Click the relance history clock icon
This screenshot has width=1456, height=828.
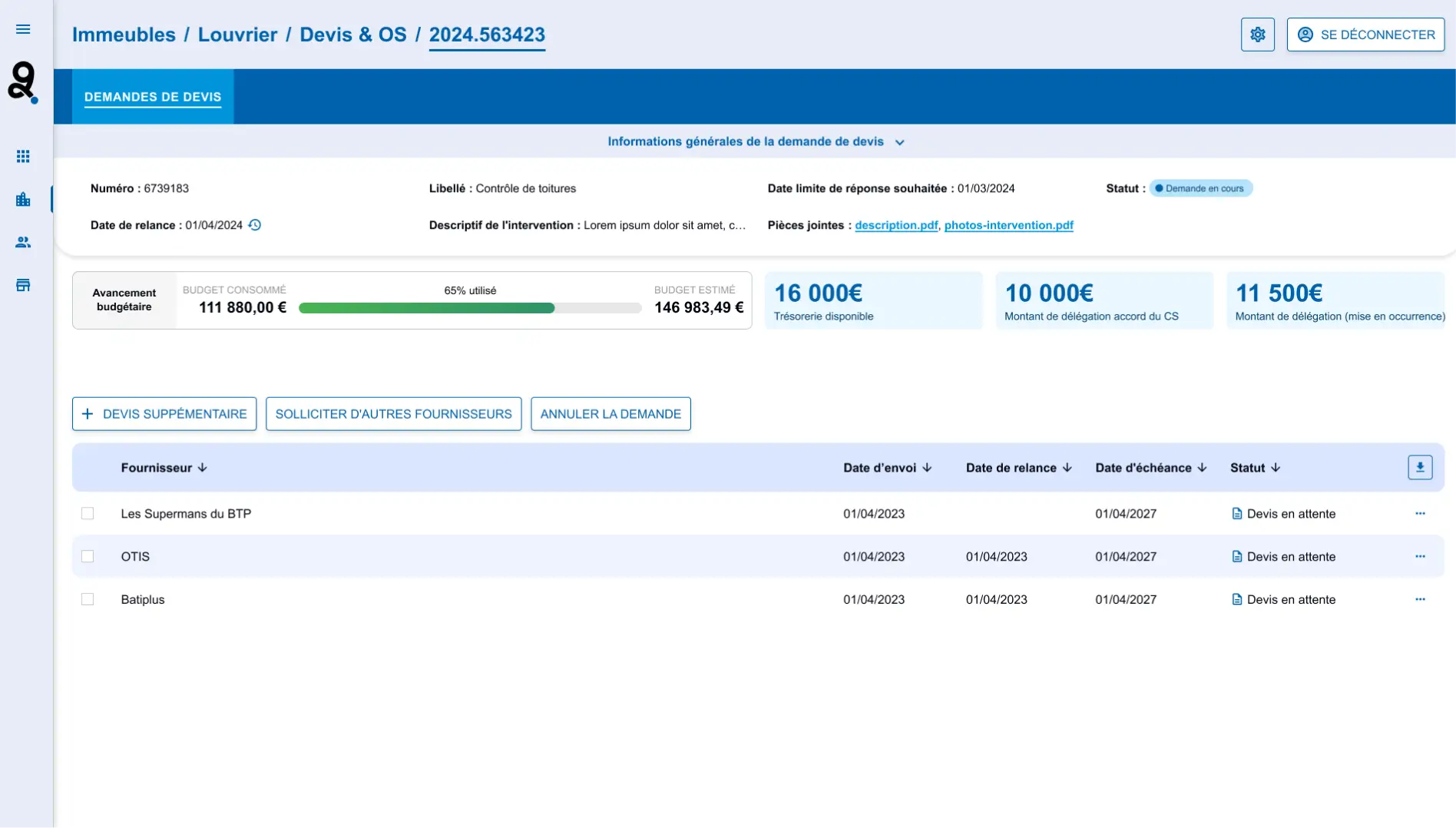[x=255, y=225]
